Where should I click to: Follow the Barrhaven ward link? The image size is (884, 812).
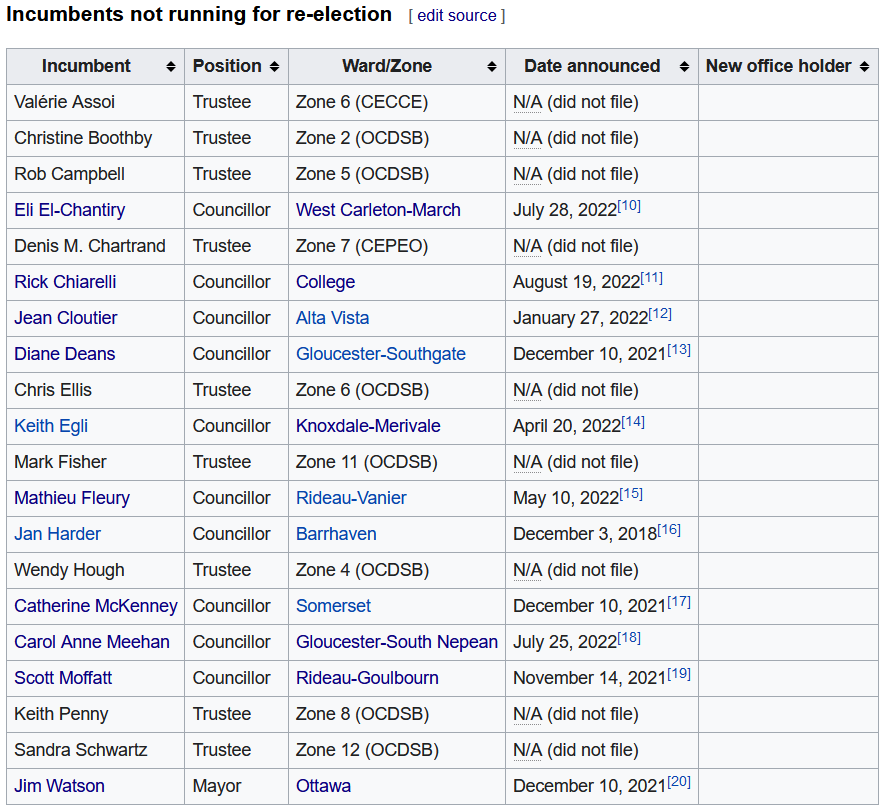(x=336, y=534)
